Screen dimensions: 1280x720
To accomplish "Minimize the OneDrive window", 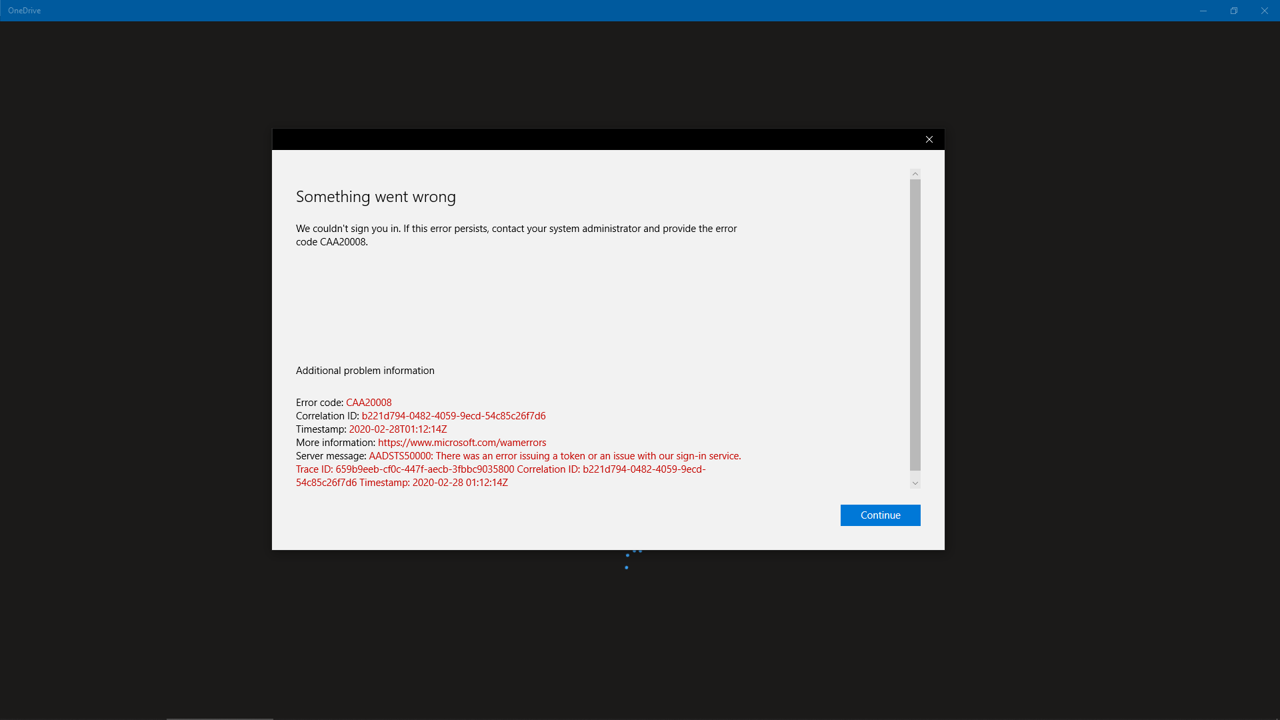I will [1203, 10].
